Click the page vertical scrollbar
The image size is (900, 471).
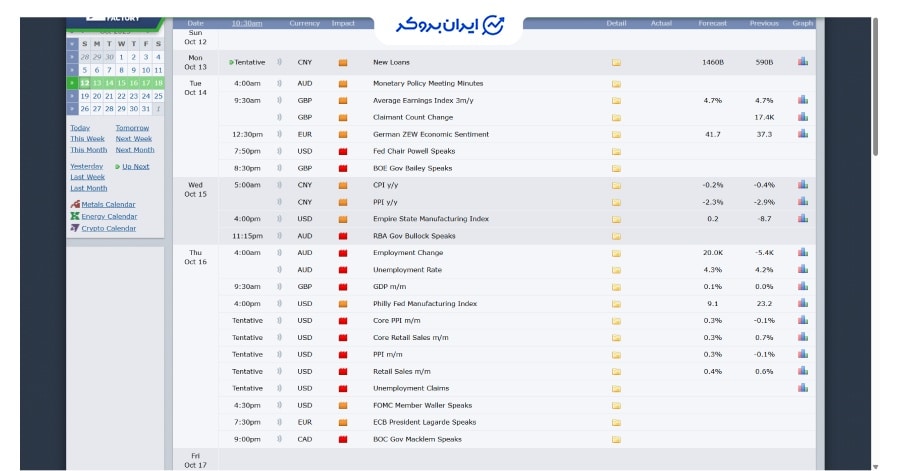coord(877,90)
